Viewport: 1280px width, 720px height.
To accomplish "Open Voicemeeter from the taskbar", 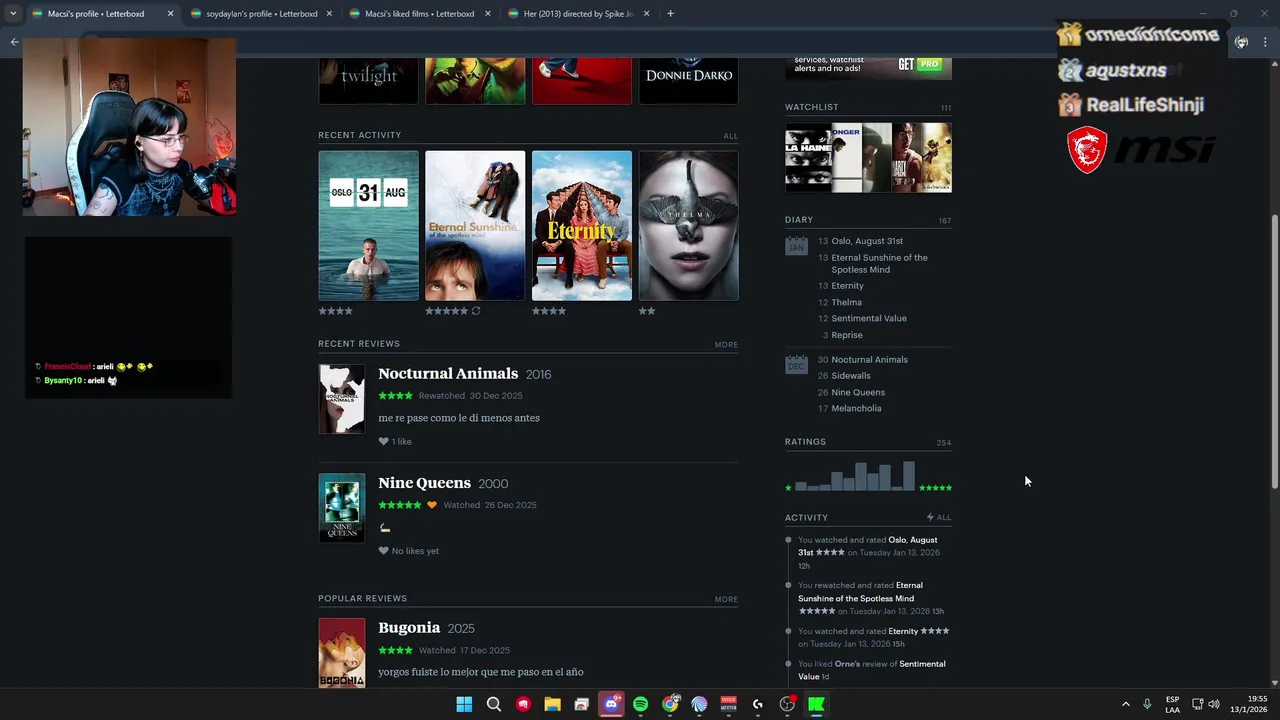I will pos(728,704).
